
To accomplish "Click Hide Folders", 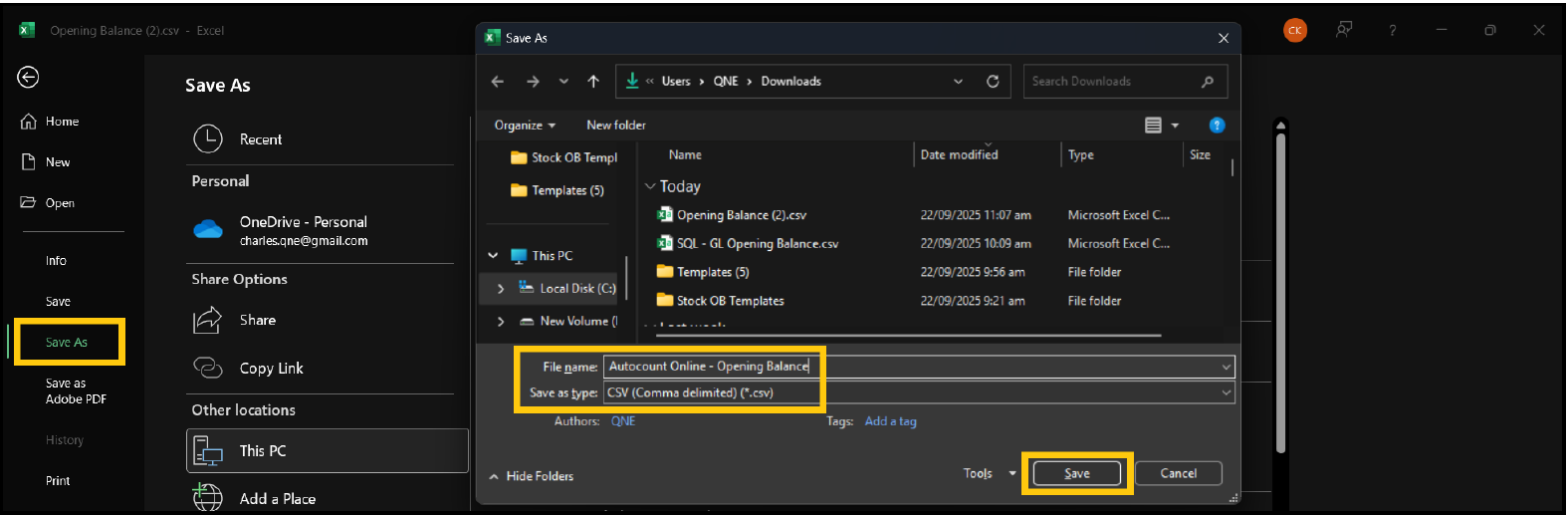I will (x=532, y=476).
